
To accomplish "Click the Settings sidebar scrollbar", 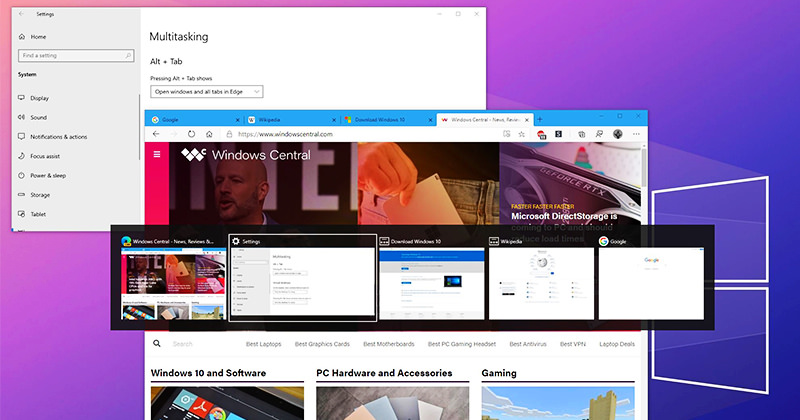I will [x=139, y=128].
